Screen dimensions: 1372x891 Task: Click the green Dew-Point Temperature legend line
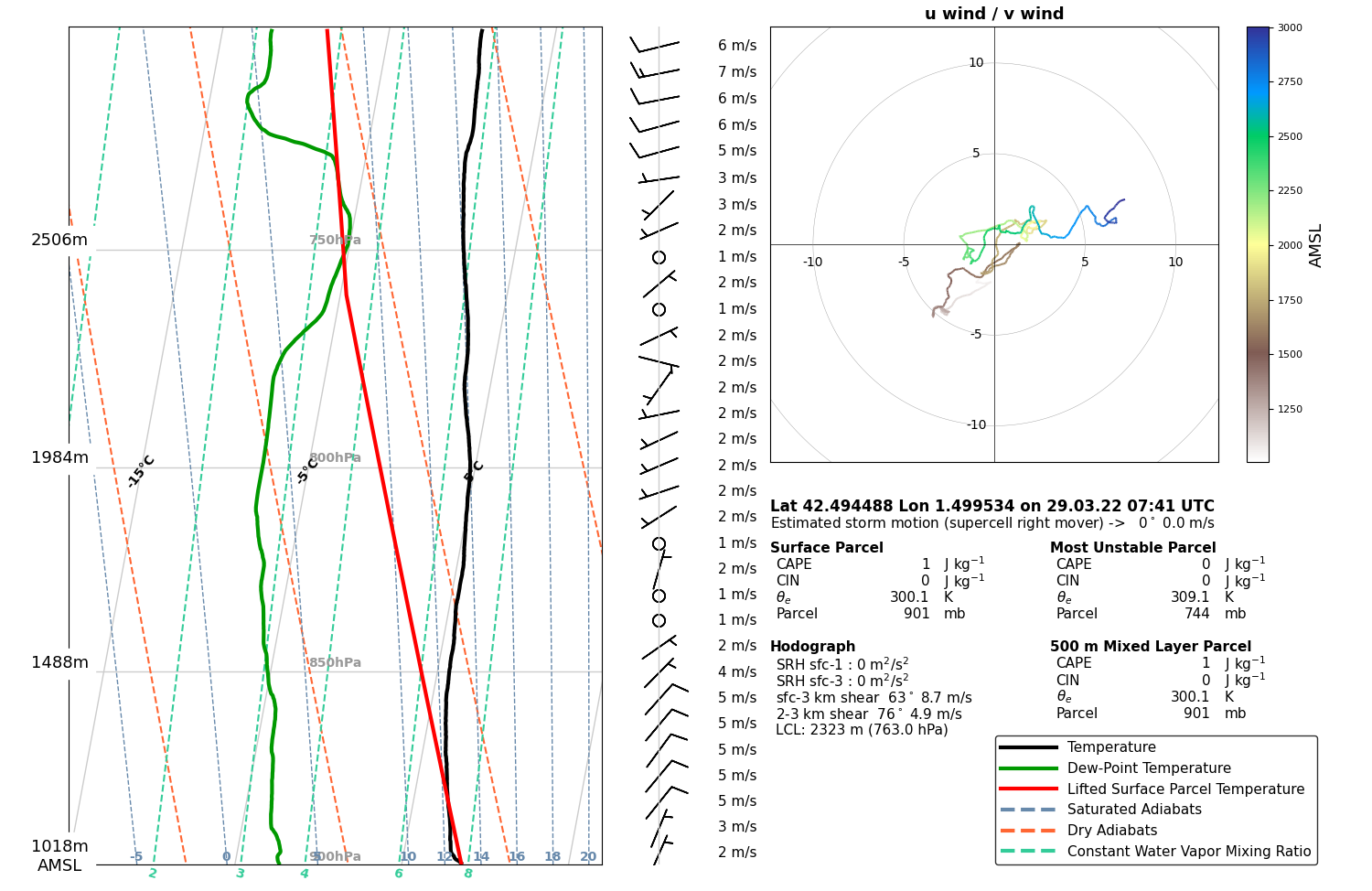1028,768
